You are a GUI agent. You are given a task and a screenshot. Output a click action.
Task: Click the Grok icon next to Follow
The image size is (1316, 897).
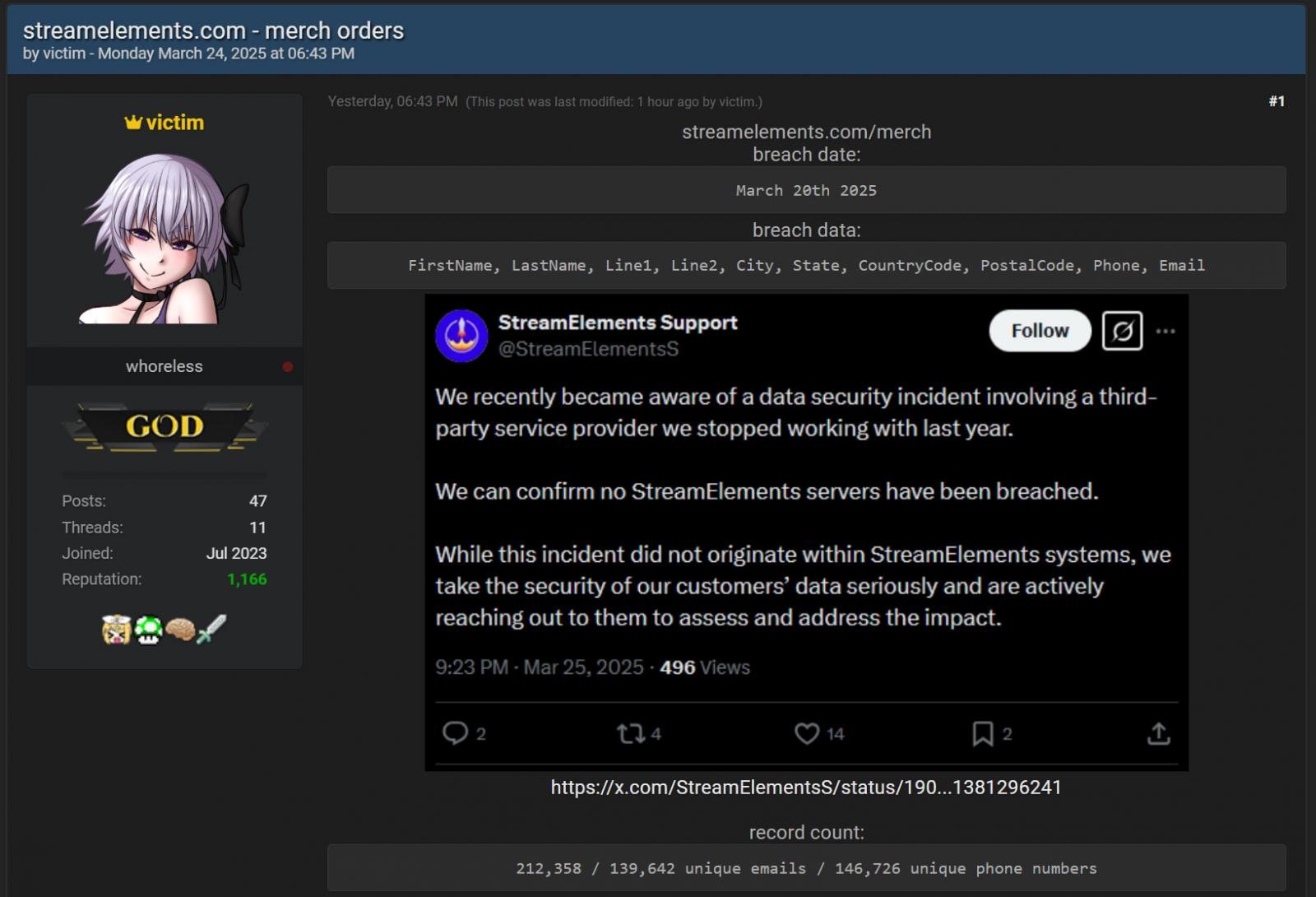coord(1122,331)
